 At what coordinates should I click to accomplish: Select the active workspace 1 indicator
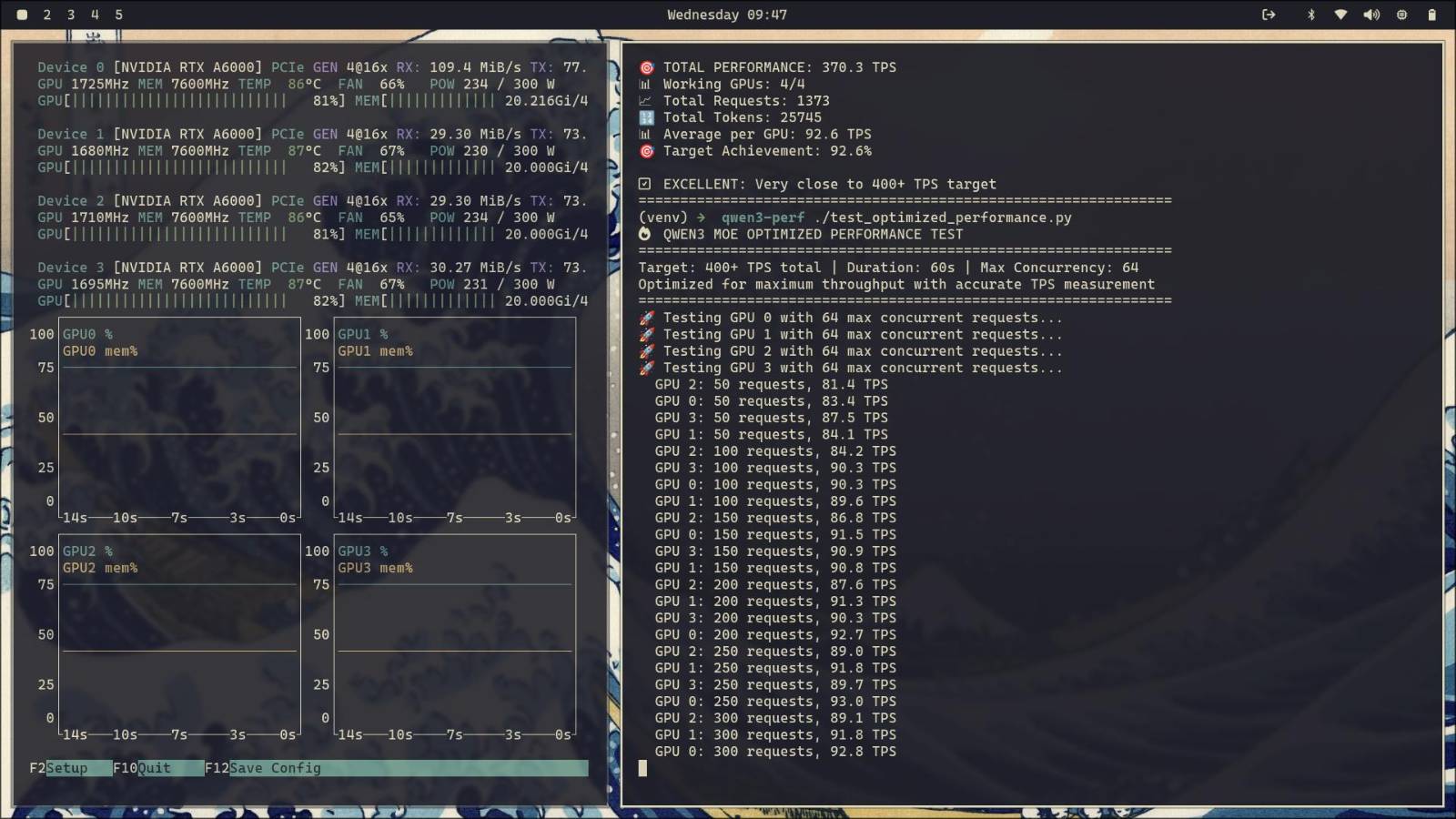coord(22,15)
